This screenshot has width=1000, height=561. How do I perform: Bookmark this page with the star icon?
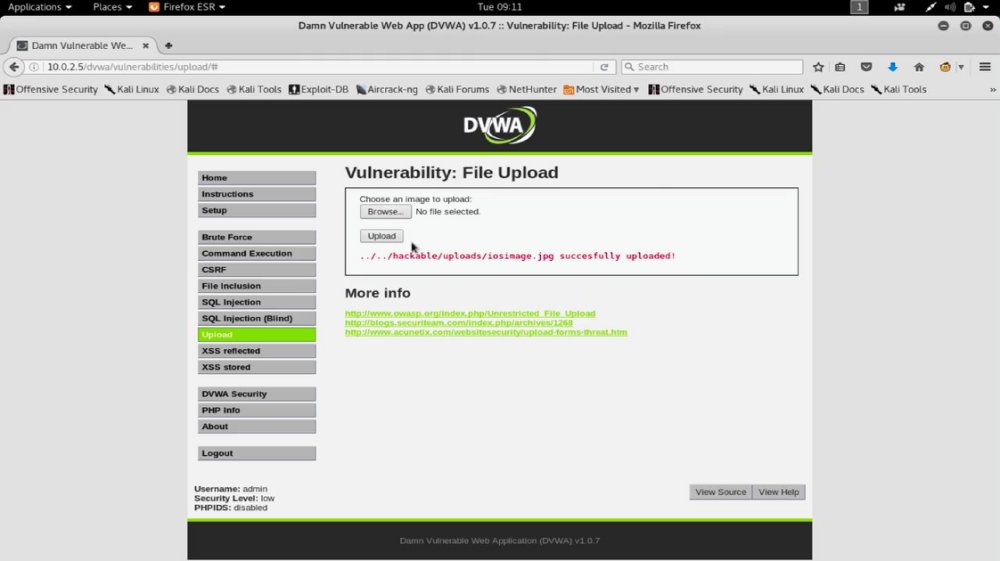click(x=818, y=67)
